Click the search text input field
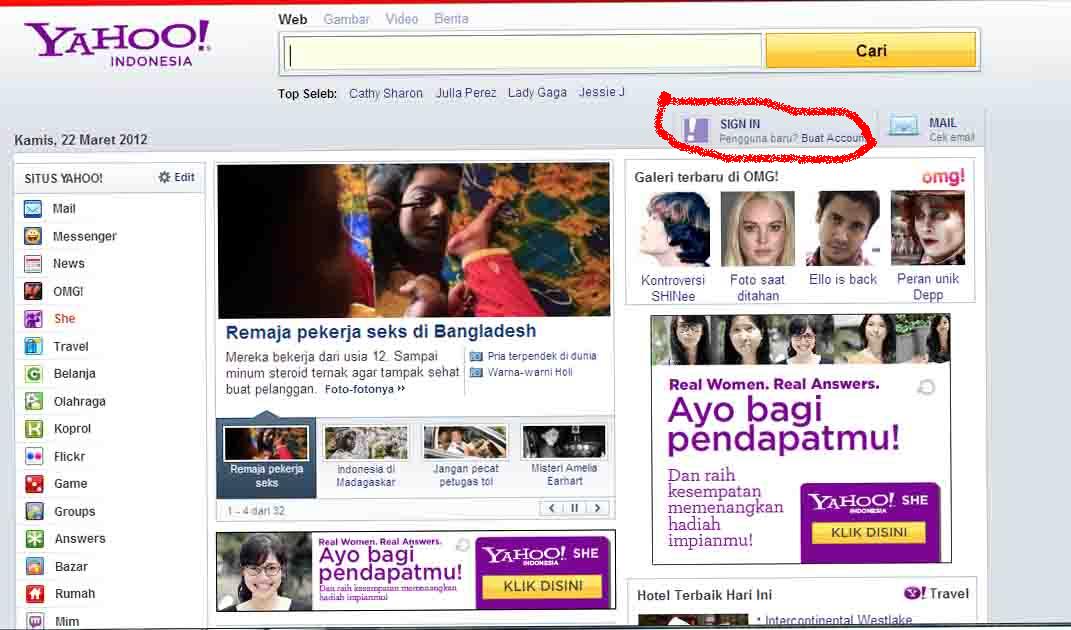1071x630 pixels. tap(523, 51)
